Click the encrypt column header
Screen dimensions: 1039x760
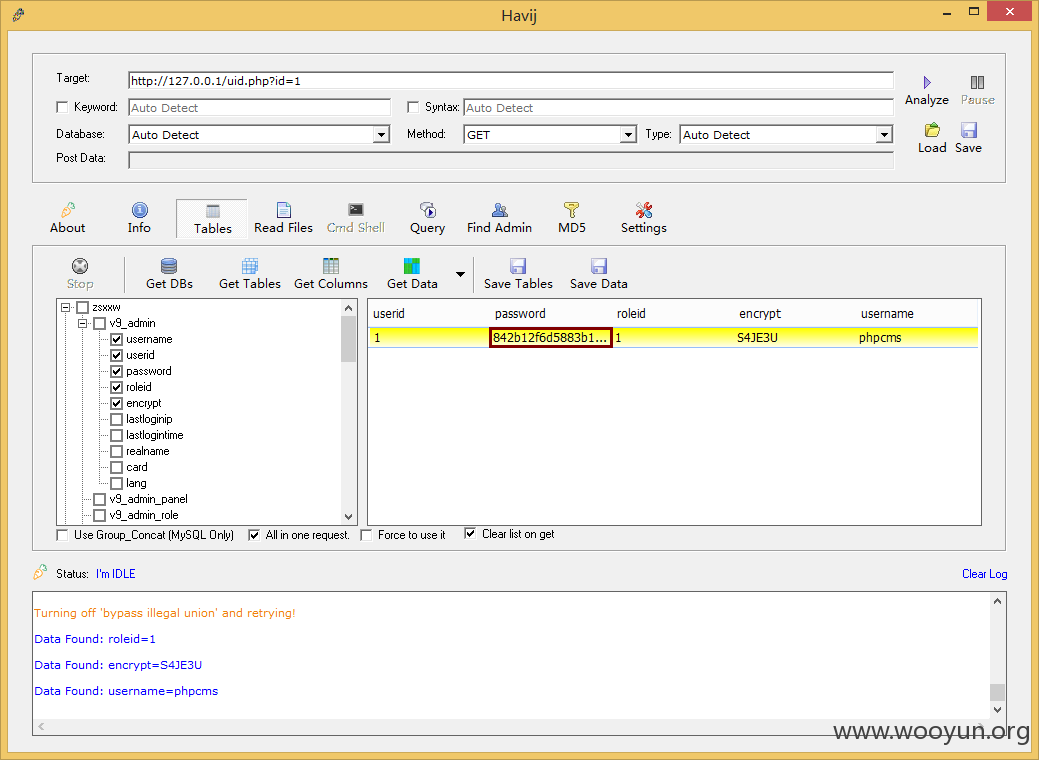coord(760,314)
